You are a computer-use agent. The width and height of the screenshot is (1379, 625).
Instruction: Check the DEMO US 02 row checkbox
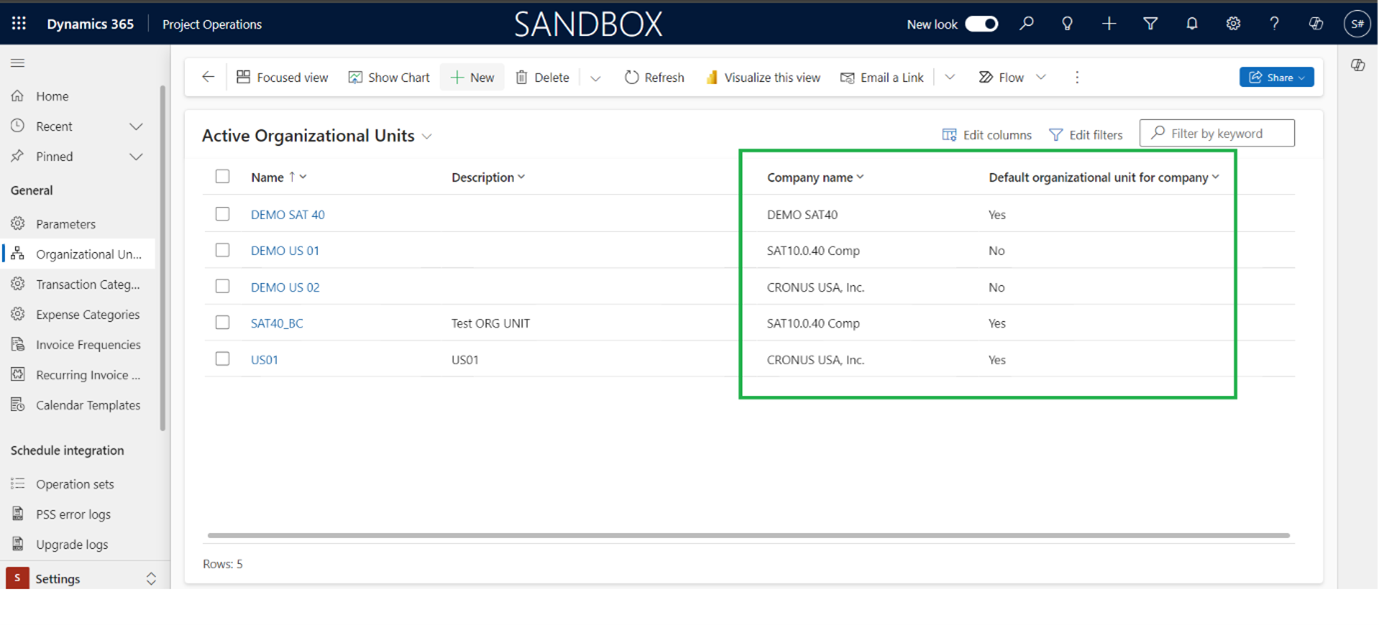tap(223, 286)
